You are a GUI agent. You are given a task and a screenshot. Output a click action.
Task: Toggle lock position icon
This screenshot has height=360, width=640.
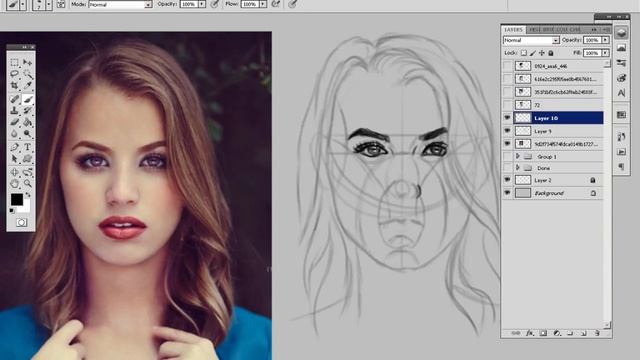pyautogui.click(x=542, y=53)
